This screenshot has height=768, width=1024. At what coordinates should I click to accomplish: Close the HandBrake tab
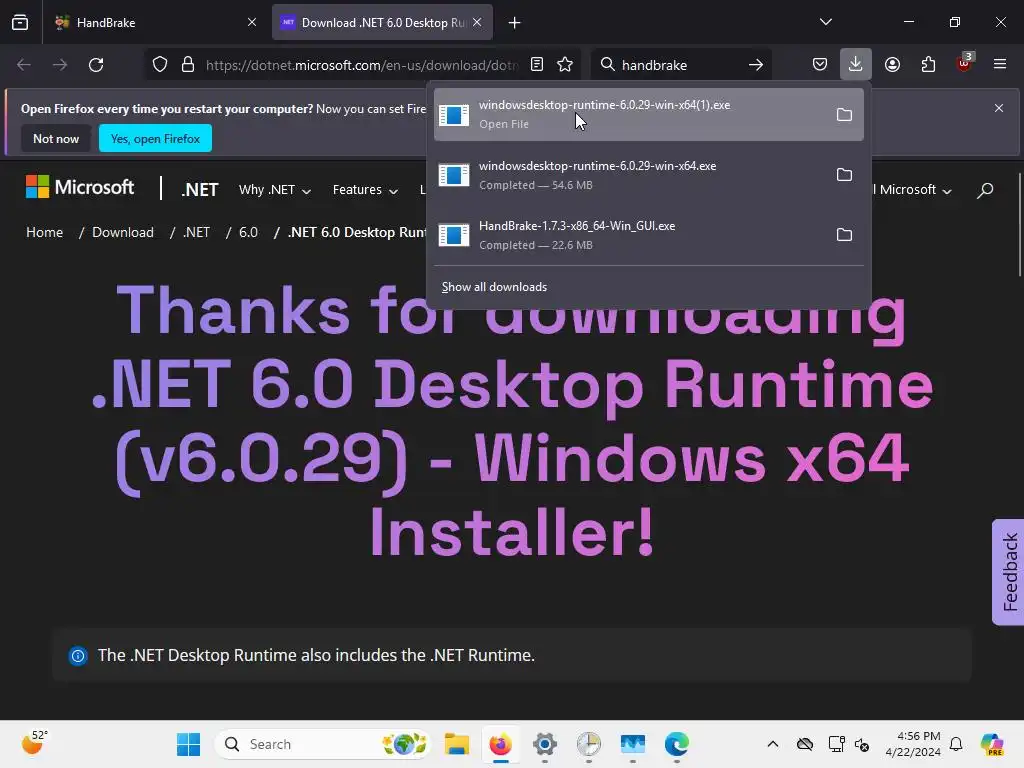point(251,22)
